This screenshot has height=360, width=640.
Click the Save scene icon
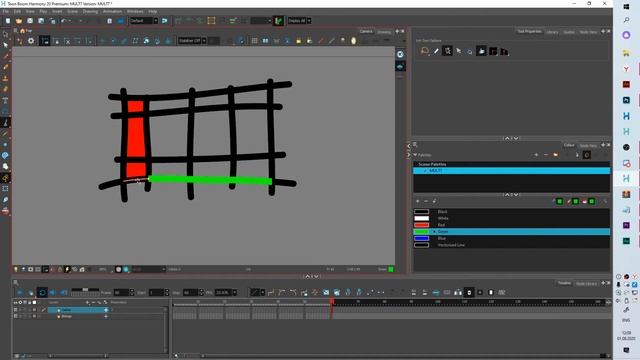tap(30, 21)
